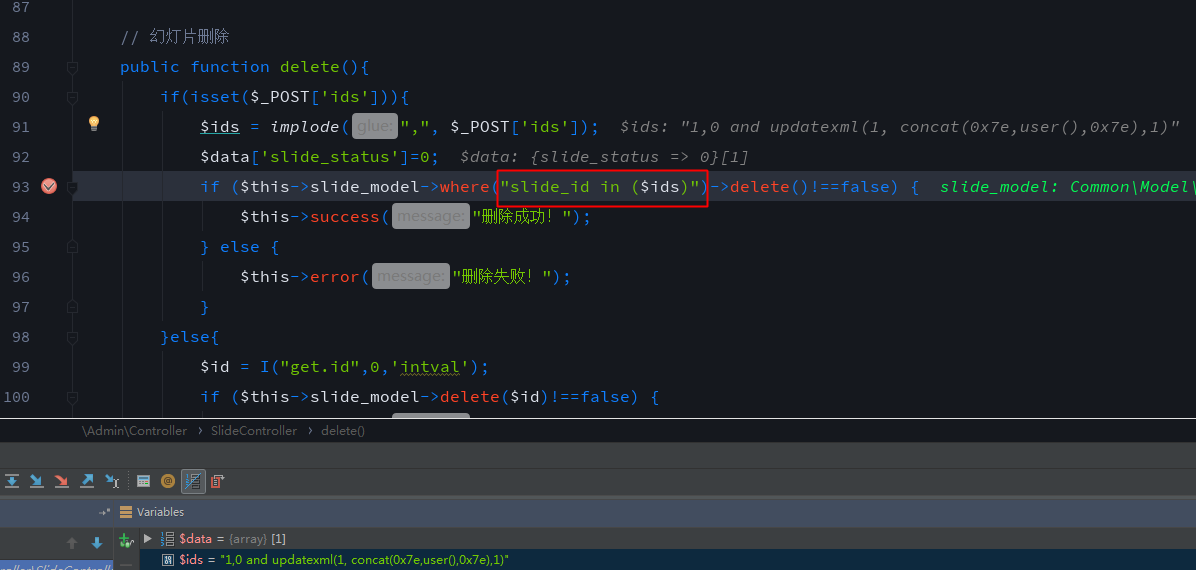Click the lightbulb intention icon on line 91
Image resolution: width=1196 pixels, height=570 pixels.
click(x=94, y=123)
